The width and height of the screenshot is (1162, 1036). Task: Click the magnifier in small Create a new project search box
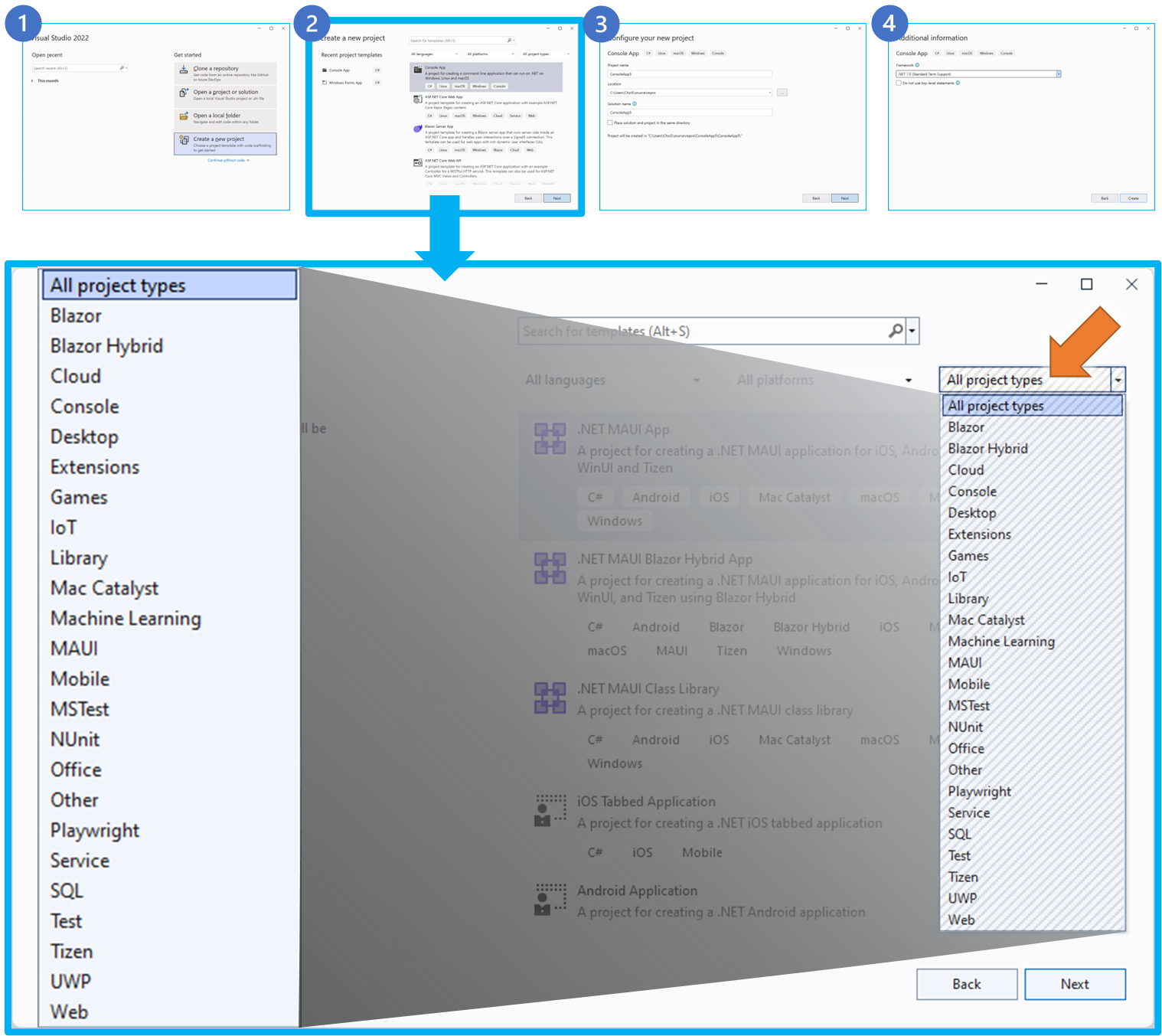pyautogui.click(x=509, y=41)
